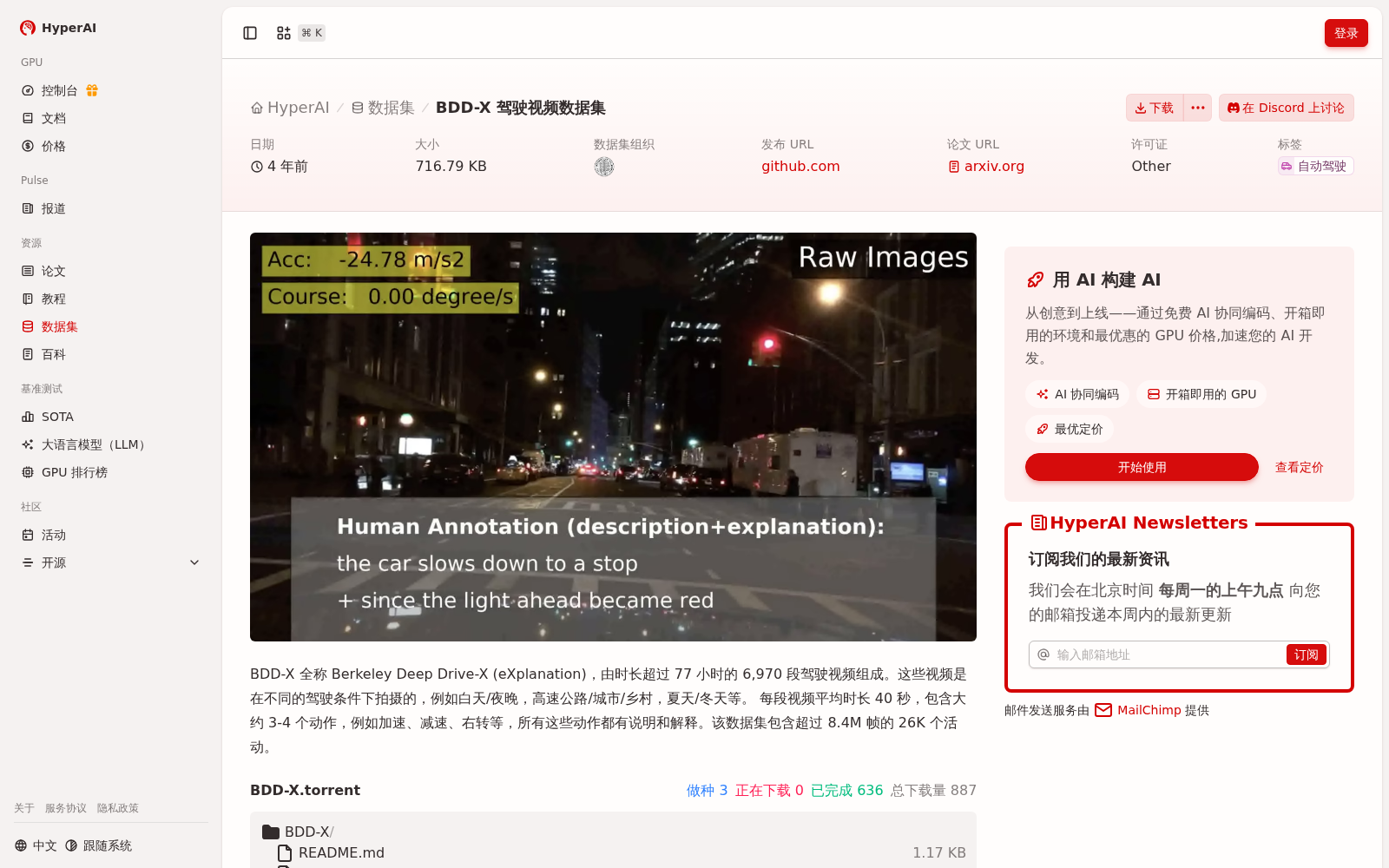Open arxiv.org paper URL
Viewport: 1389px width, 868px height.
click(x=986, y=166)
